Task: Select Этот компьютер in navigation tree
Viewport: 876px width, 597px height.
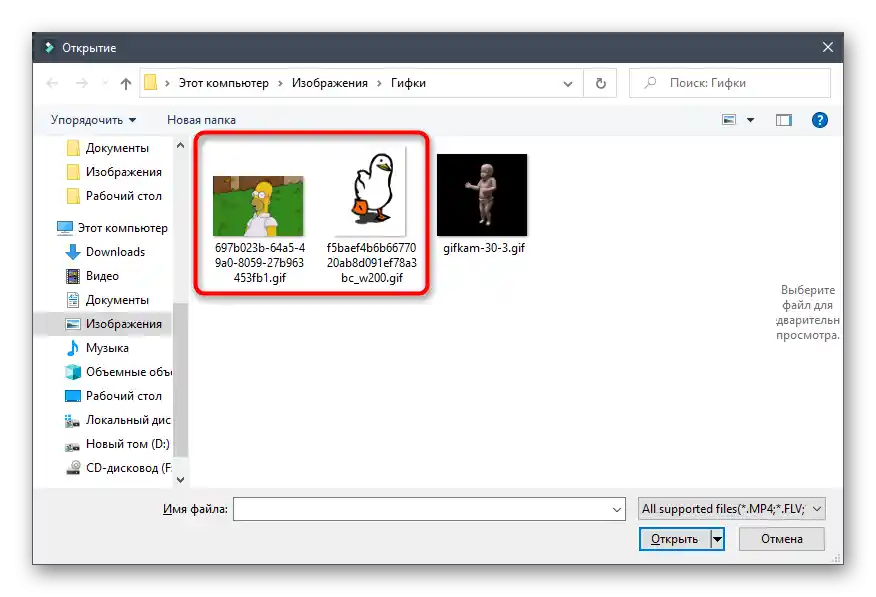Action: point(112,228)
